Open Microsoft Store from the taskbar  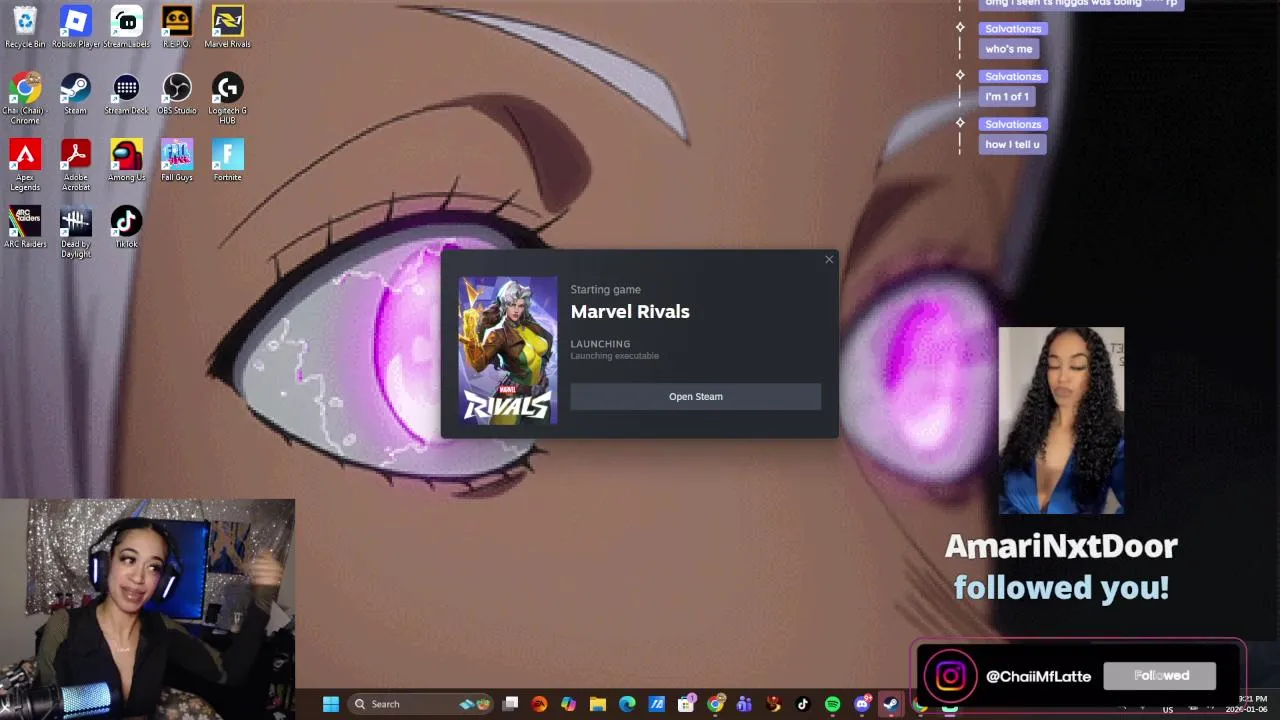click(x=686, y=704)
